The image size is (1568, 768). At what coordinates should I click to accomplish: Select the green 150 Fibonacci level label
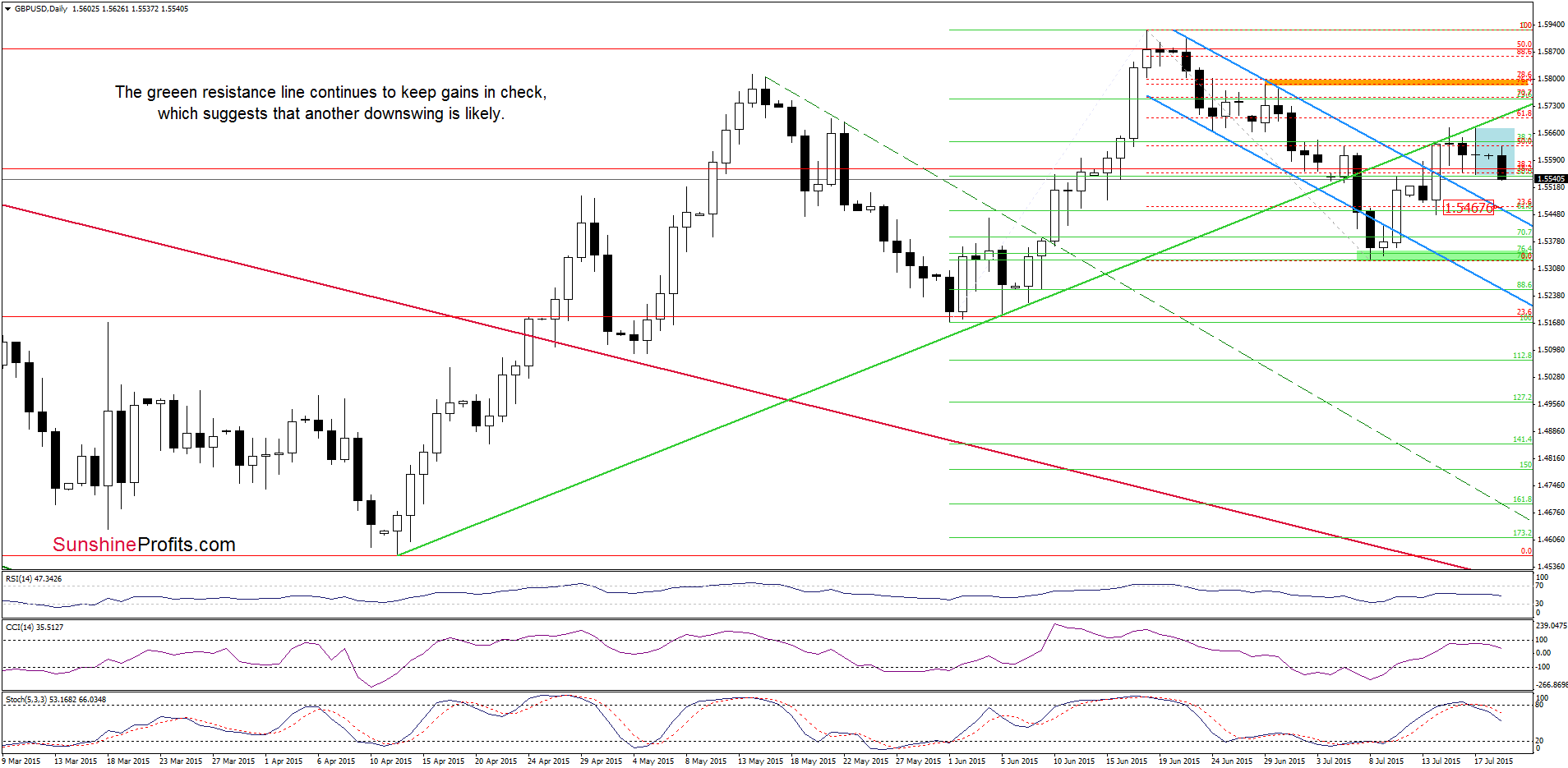[1525, 465]
